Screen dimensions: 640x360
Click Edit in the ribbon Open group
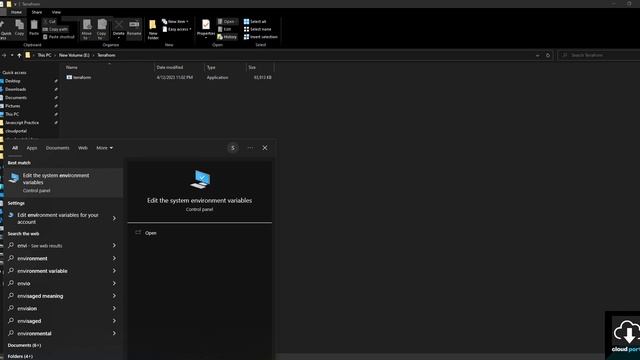coord(224,29)
